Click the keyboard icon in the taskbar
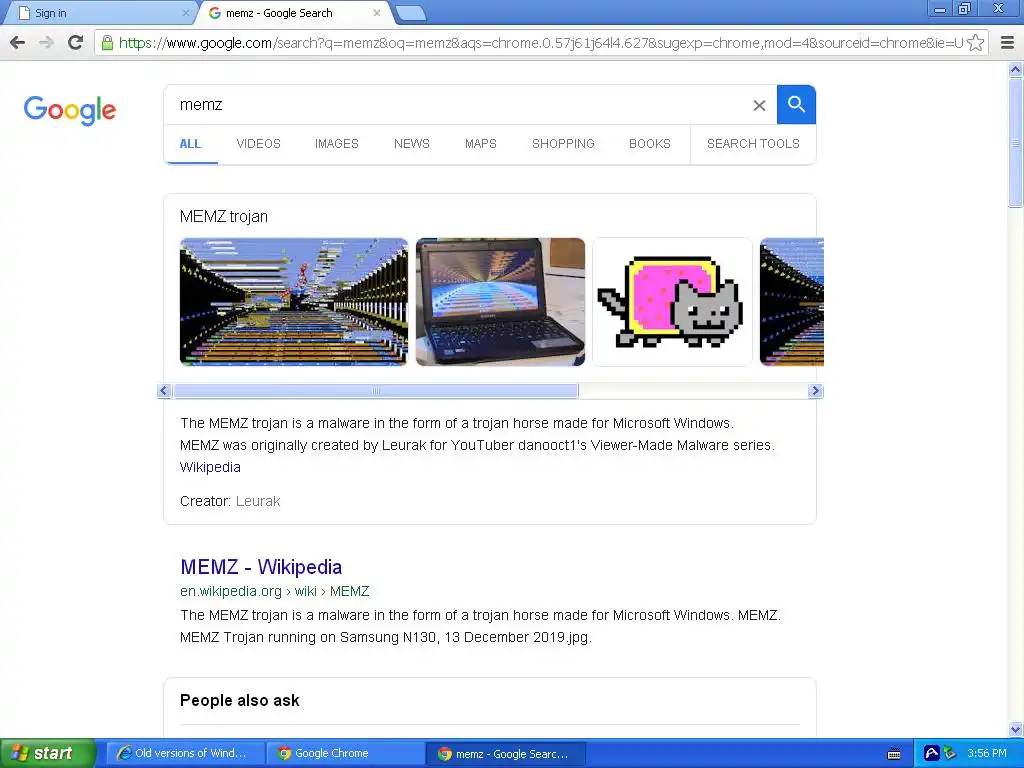 [x=894, y=754]
